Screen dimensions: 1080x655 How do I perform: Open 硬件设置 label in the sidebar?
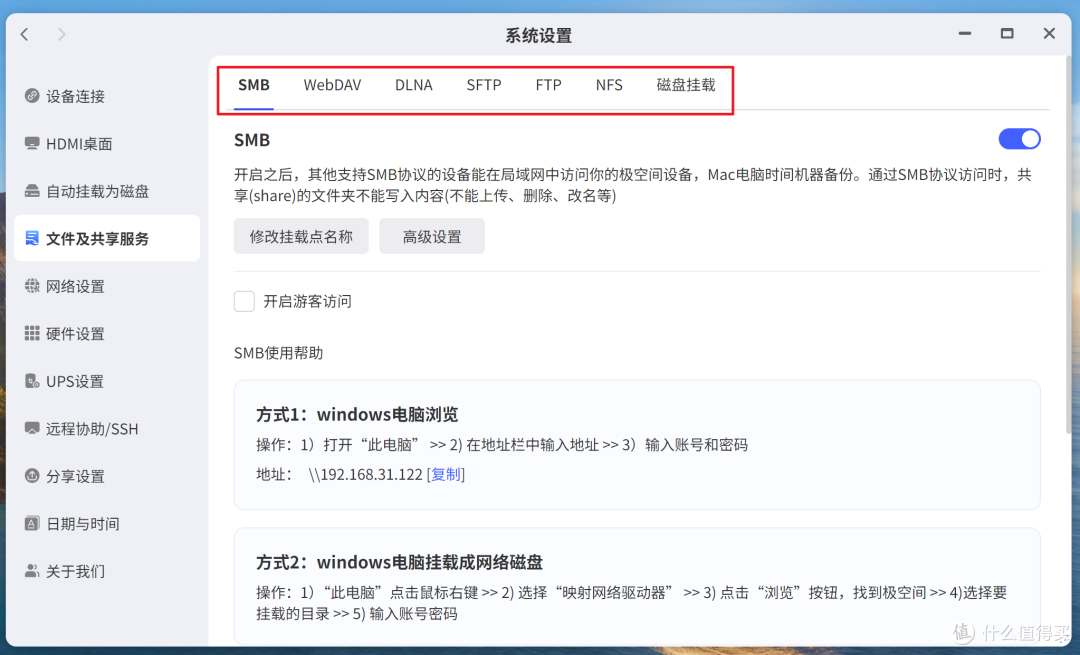[76, 334]
